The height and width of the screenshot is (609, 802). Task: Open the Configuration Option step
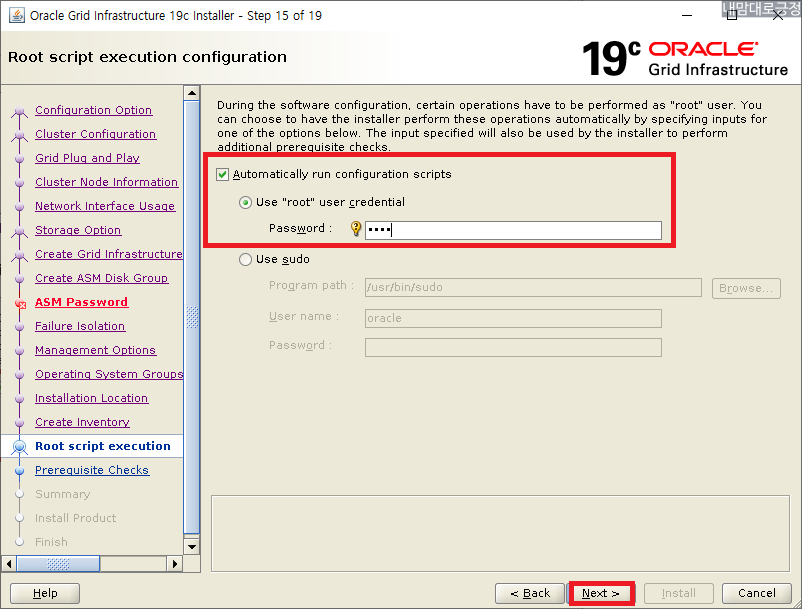[x=94, y=110]
